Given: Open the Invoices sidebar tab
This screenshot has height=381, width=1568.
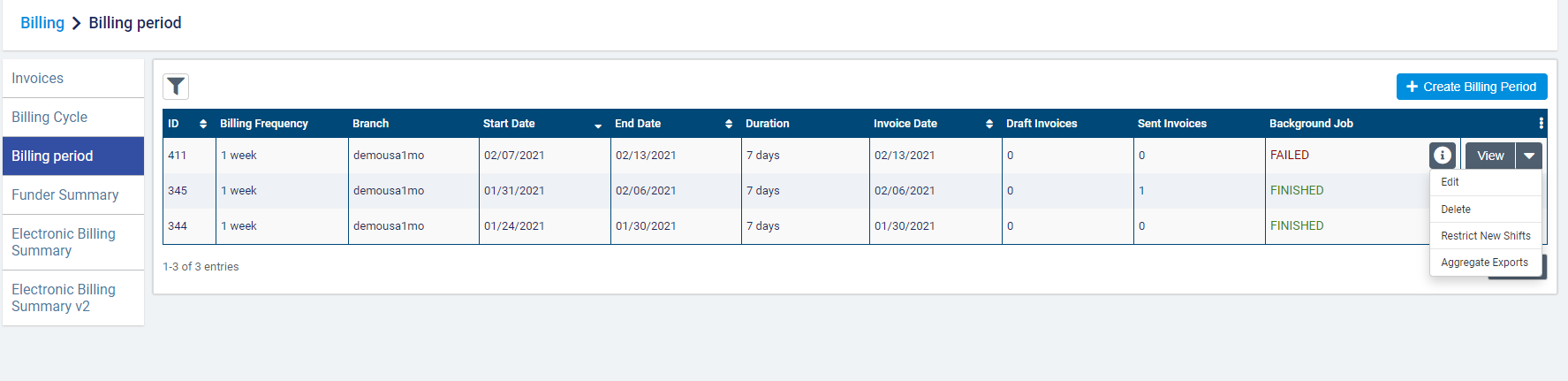Looking at the screenshot, I should [38, 79].
